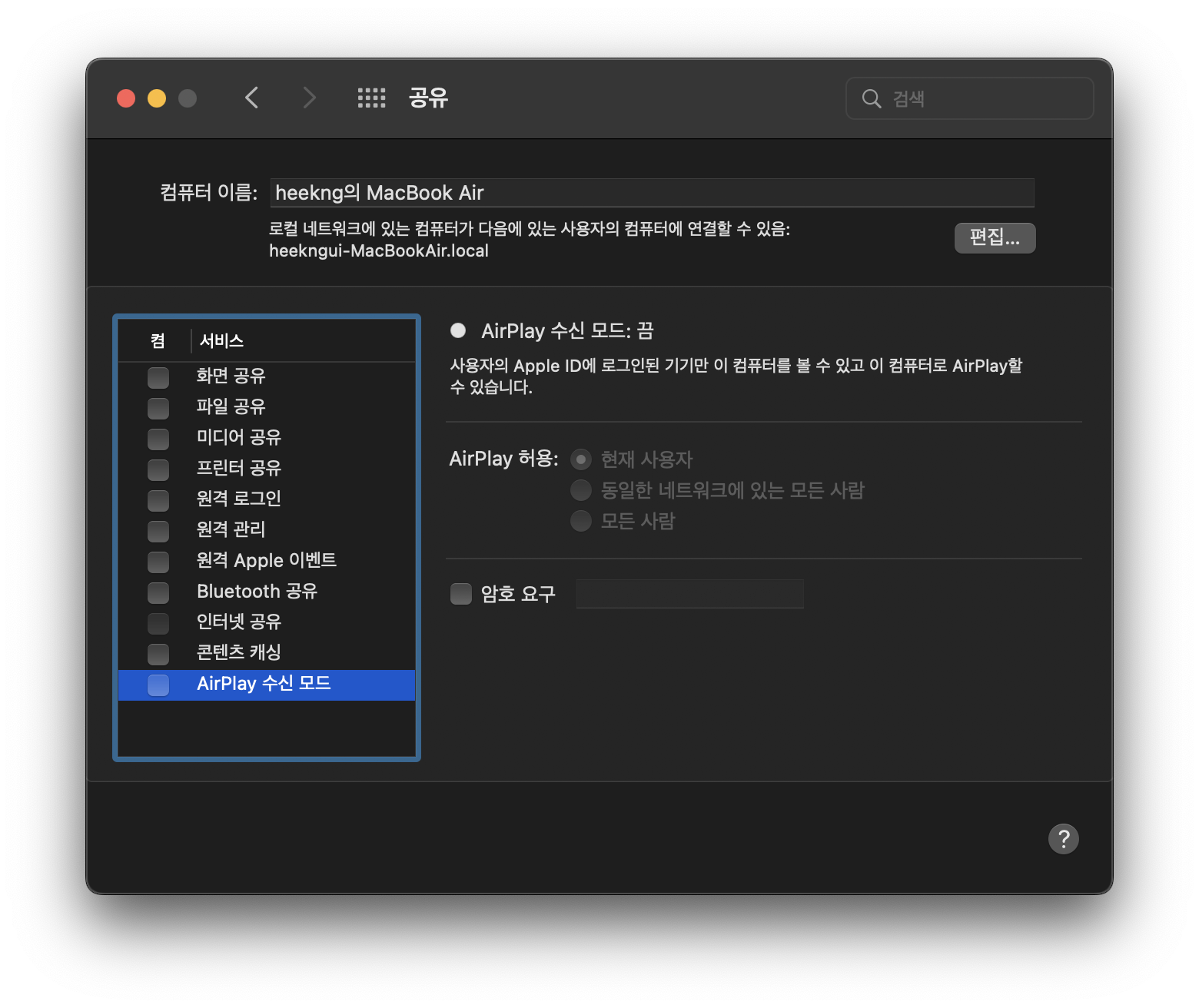
Task: Open the help question mark button
Action: pos(1064,838)
